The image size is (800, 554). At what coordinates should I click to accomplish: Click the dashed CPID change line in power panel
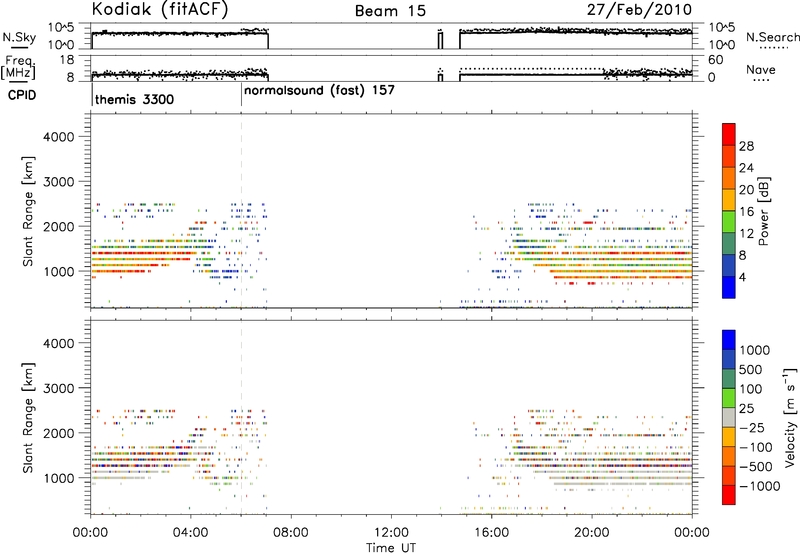pyautogui.click(x=241, y=211)
